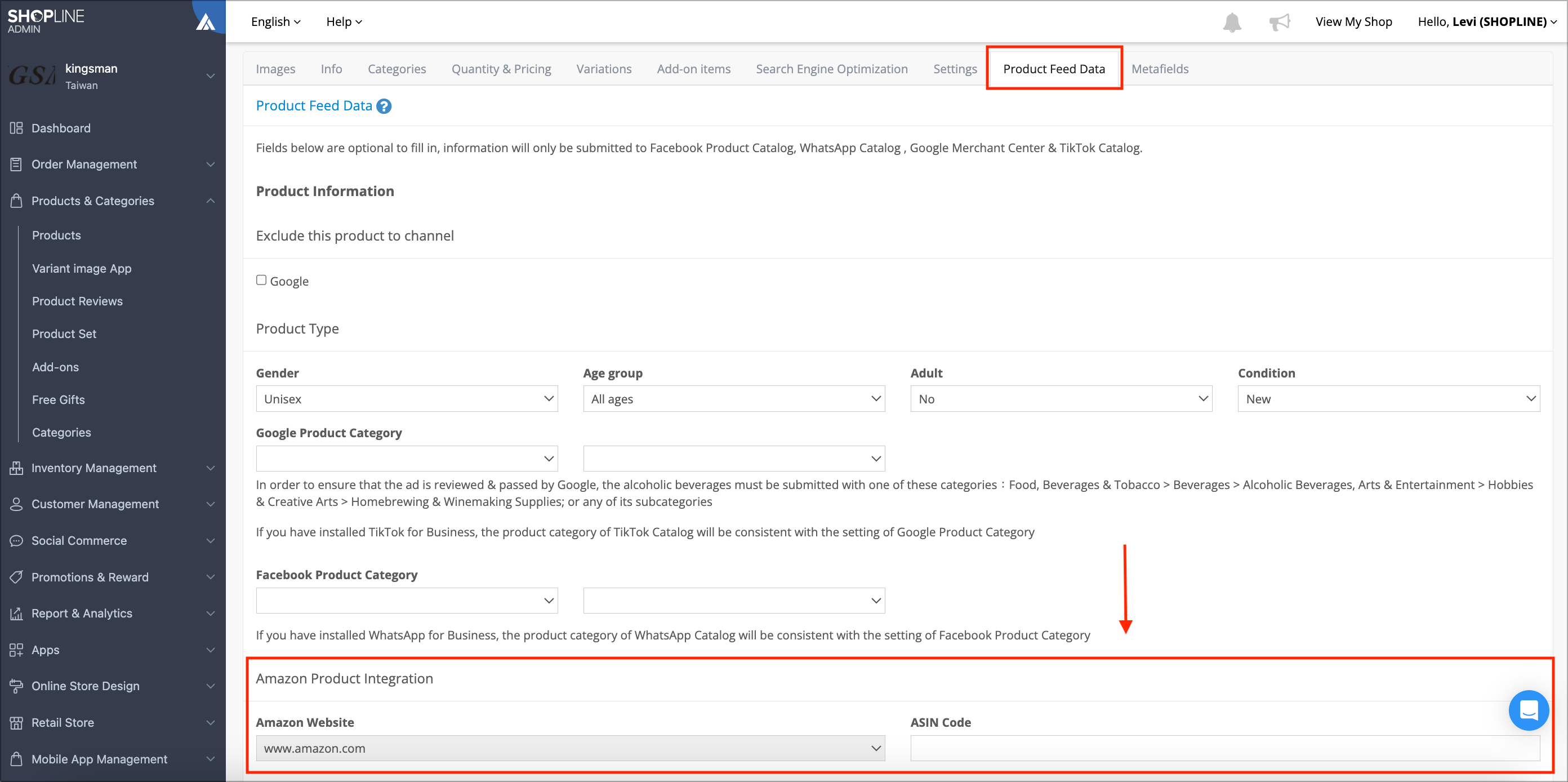Switch to the Info tab
The image size is (1568, 782).
331,69
